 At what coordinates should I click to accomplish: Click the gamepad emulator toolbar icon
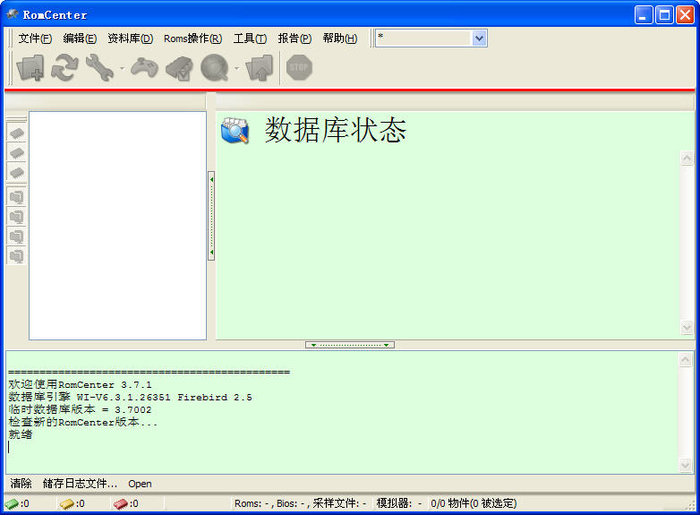[145, 67]
